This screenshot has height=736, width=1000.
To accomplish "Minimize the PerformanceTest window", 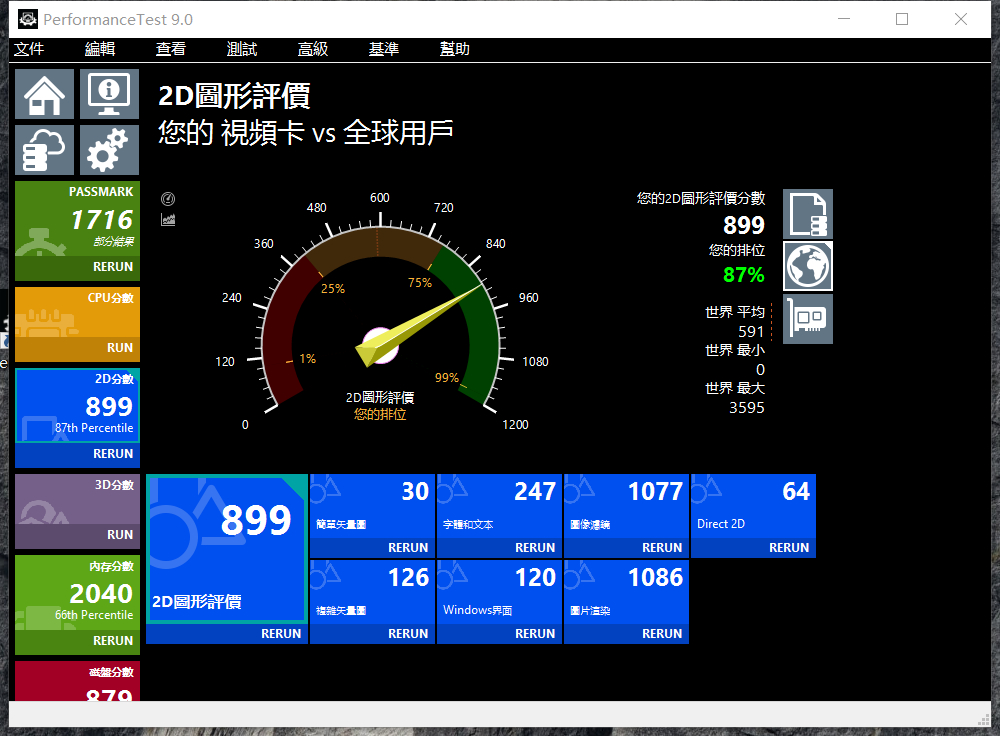I will pyautogui.click(x=844, y=19).
